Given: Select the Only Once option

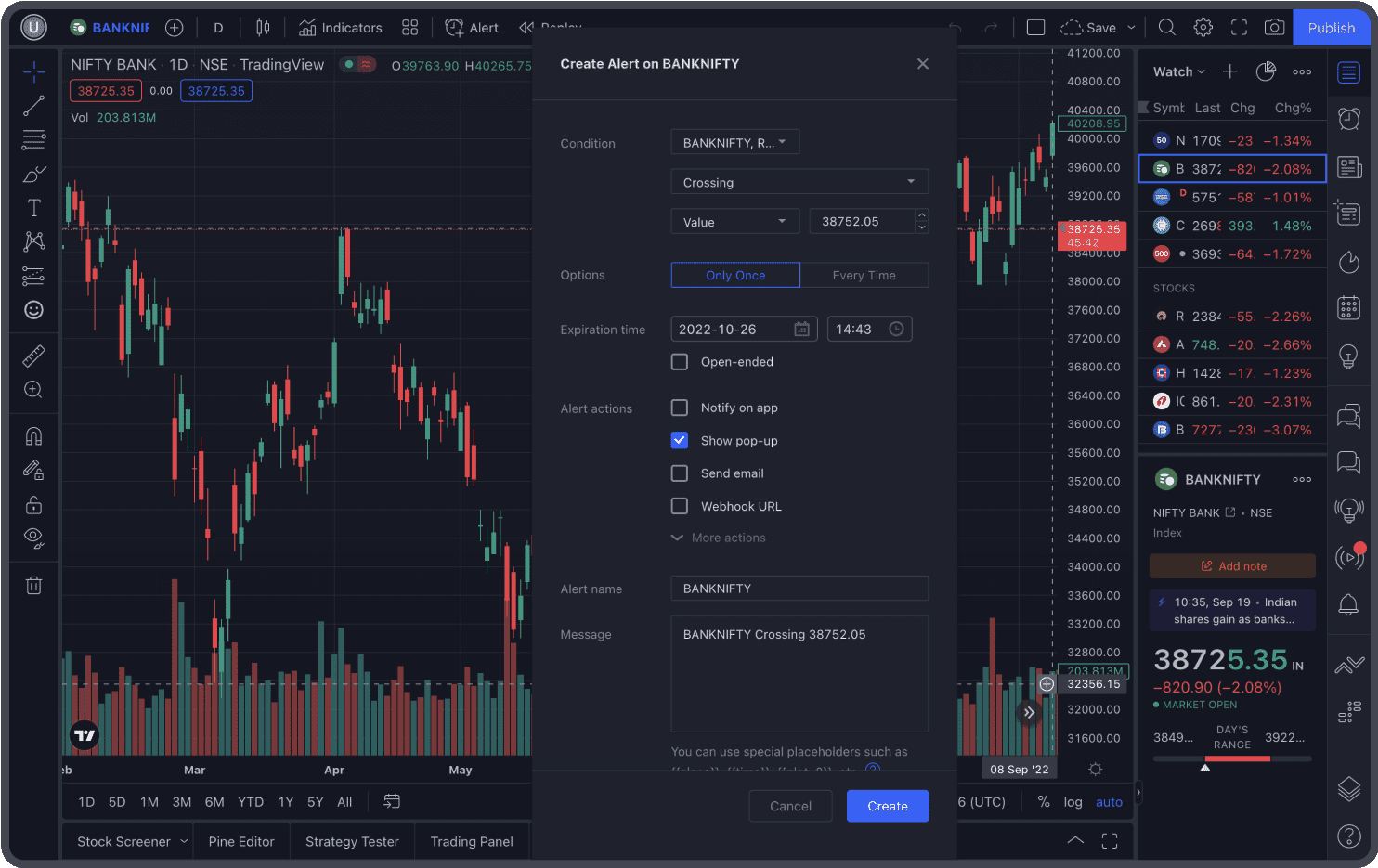Looking at the screenshot, I should pos(735,275).
